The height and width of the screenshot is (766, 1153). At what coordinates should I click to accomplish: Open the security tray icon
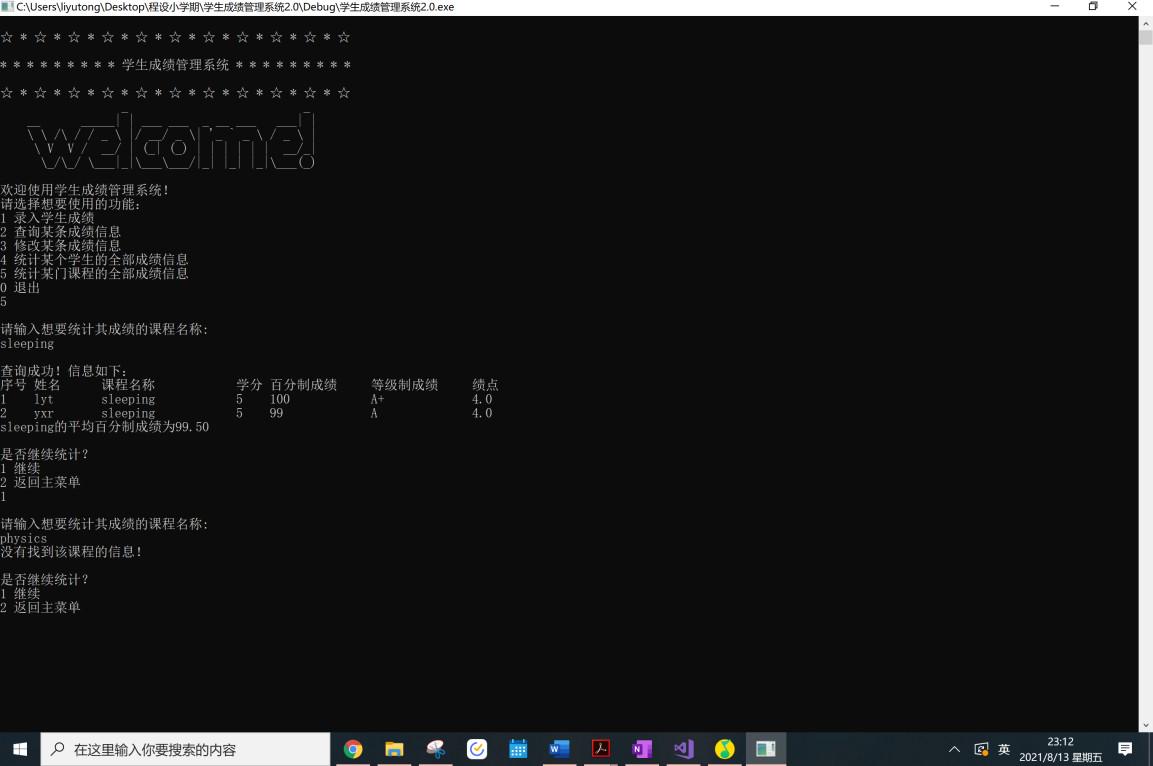click(981, 749)
